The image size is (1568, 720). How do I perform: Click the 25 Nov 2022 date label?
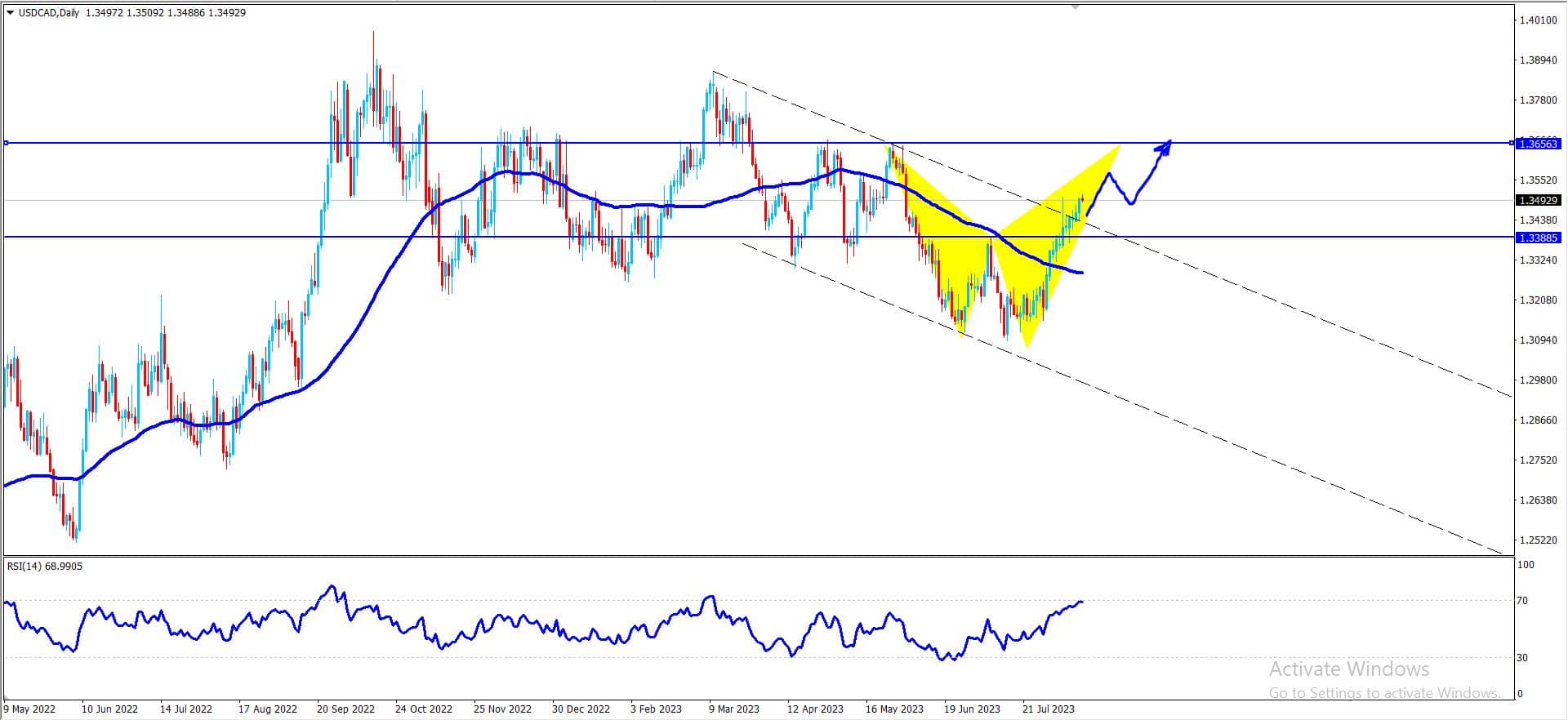pos(502,709)
